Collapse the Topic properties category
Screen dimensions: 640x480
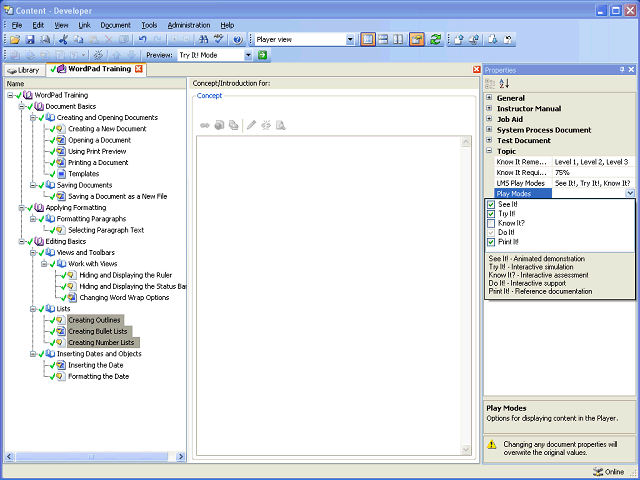pos(489,150)
